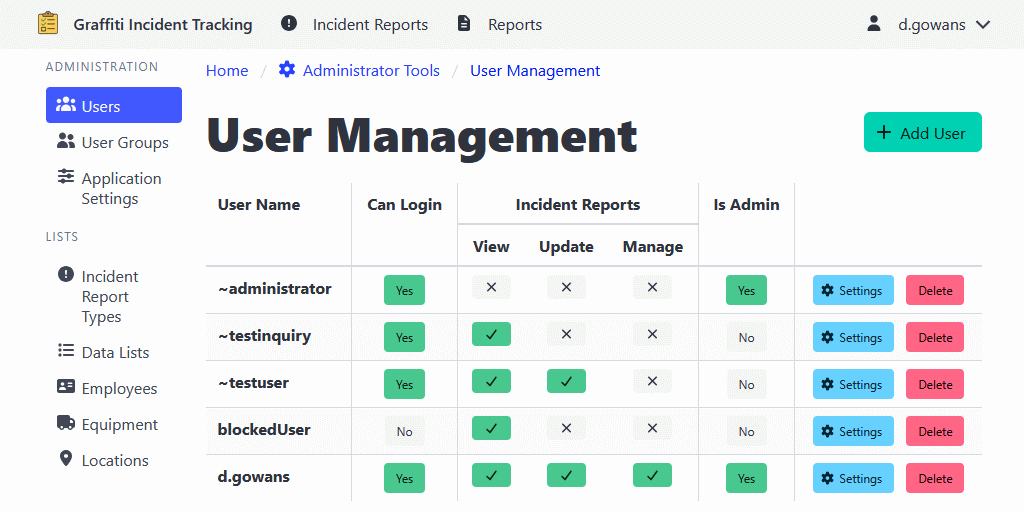Open Employees in sidebar
Screen dimensions: 1024x511
114,388
